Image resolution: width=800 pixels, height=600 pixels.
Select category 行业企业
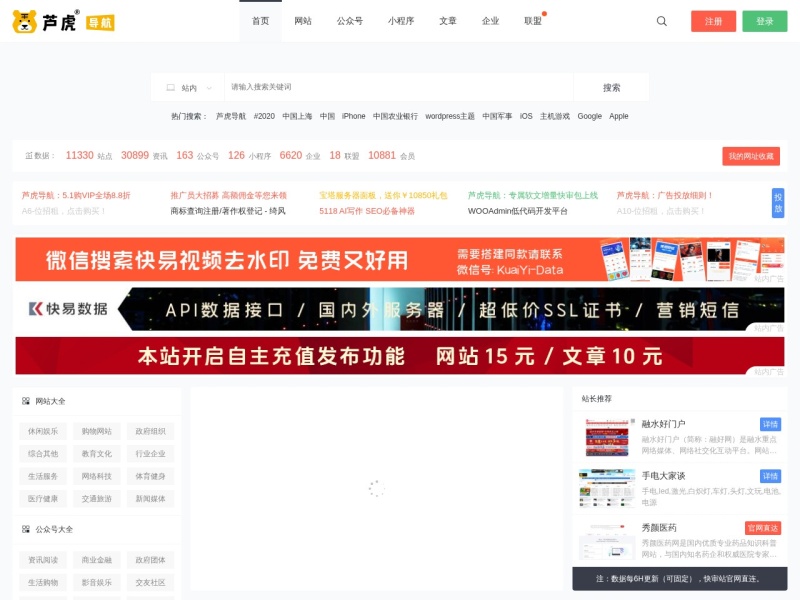151,454
